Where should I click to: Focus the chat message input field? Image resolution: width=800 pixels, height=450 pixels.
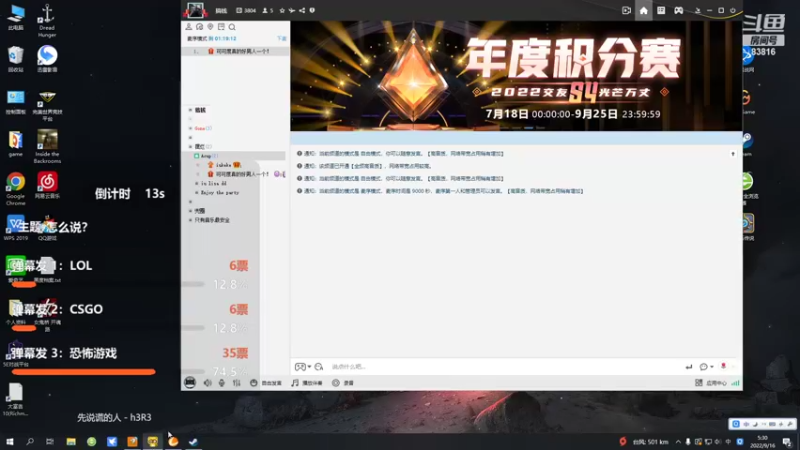pos(505,367)
